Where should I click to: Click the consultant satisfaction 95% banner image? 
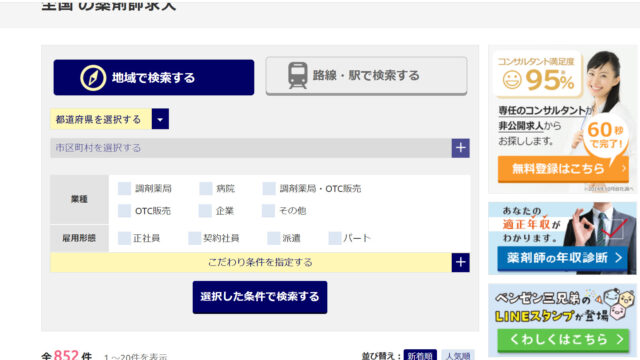(562, 119)
